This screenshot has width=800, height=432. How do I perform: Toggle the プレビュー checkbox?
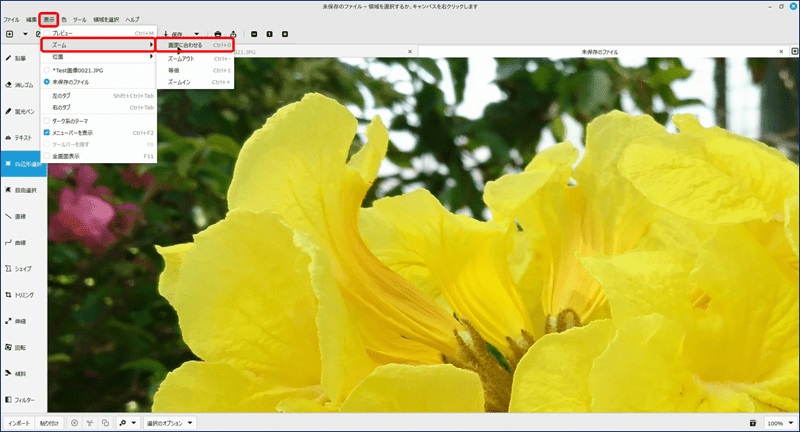(x=47, y=33)
